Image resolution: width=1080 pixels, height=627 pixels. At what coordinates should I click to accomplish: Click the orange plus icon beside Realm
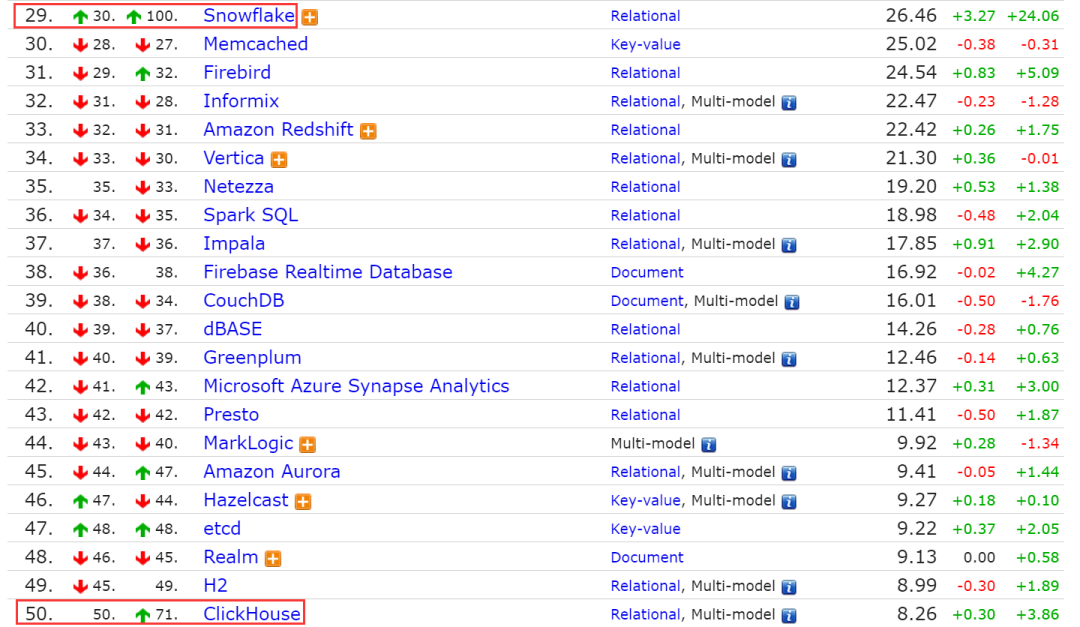click(273, 559)
